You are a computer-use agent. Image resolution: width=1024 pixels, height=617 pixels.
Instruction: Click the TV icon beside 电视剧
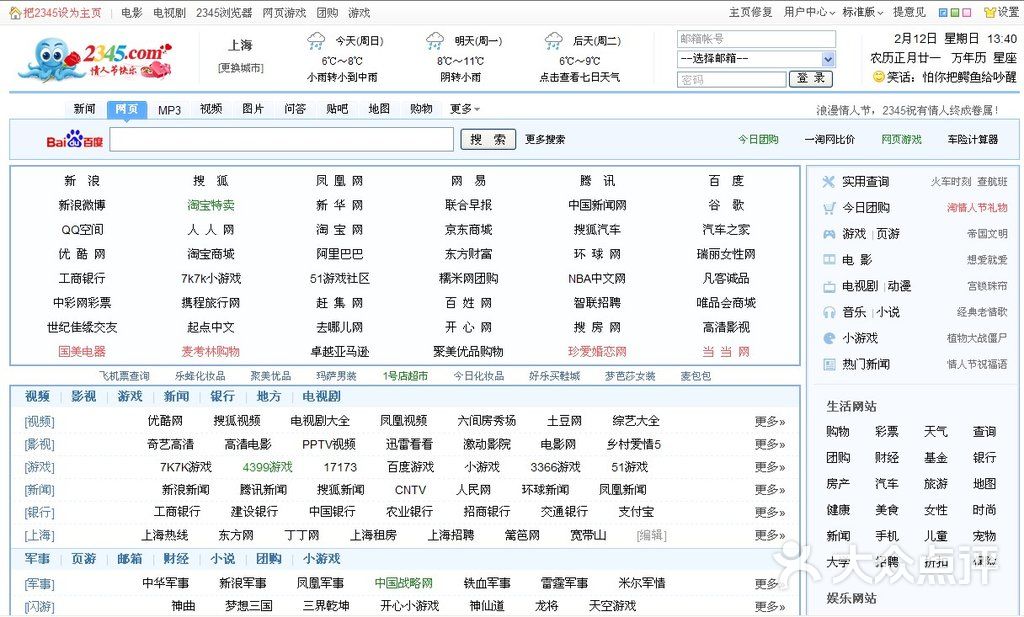click(x=829, y=286)
